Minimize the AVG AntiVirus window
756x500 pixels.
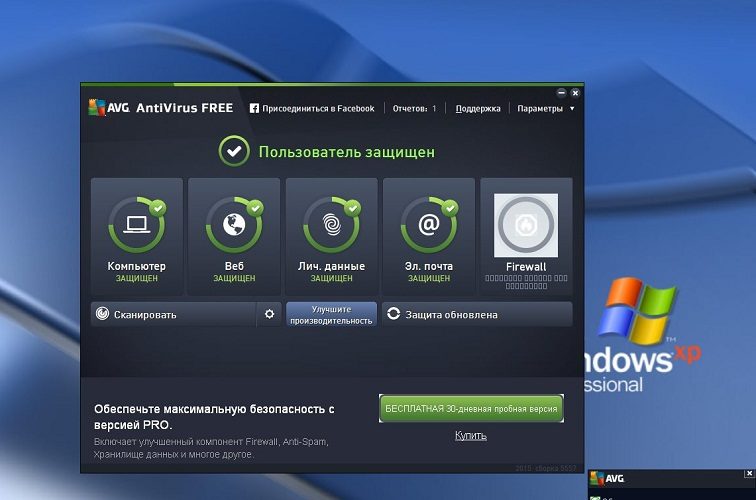click(561, 93)
